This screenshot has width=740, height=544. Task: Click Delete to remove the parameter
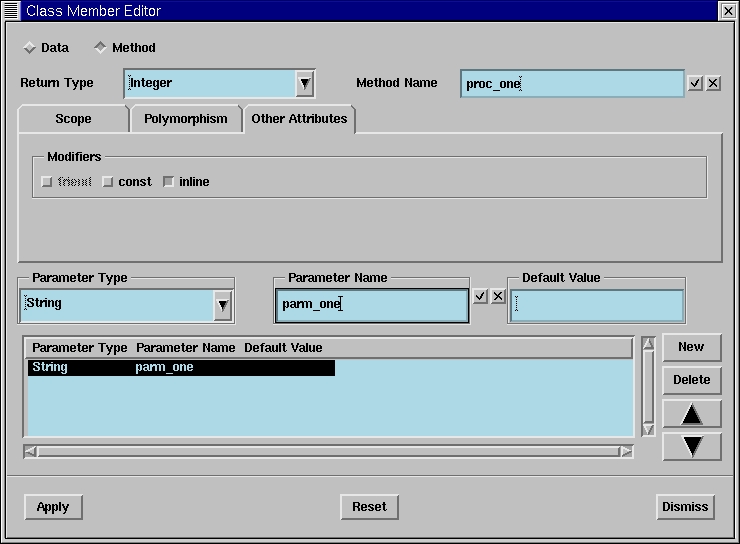(691, 380)
